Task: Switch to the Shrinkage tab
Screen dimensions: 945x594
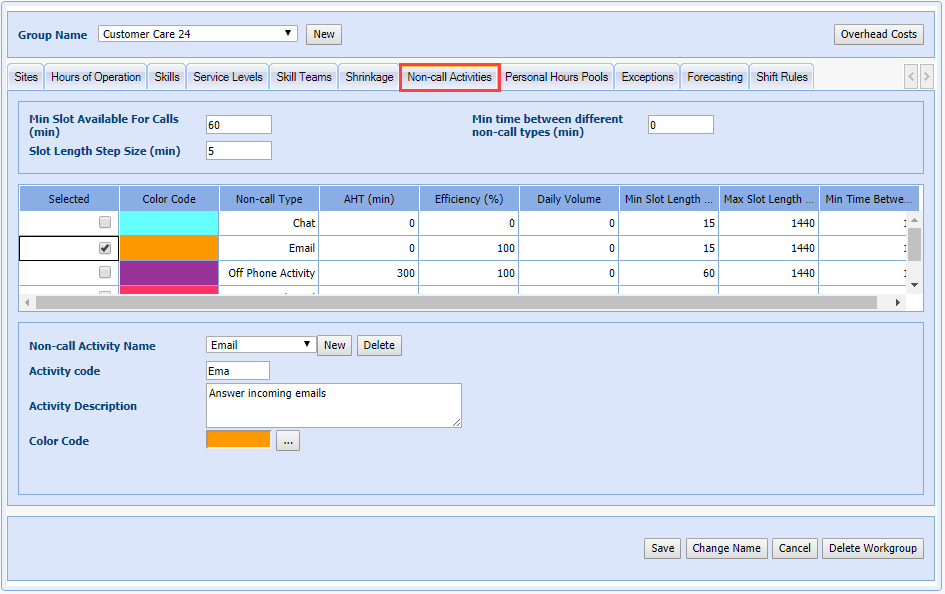Action: (369, 77)
